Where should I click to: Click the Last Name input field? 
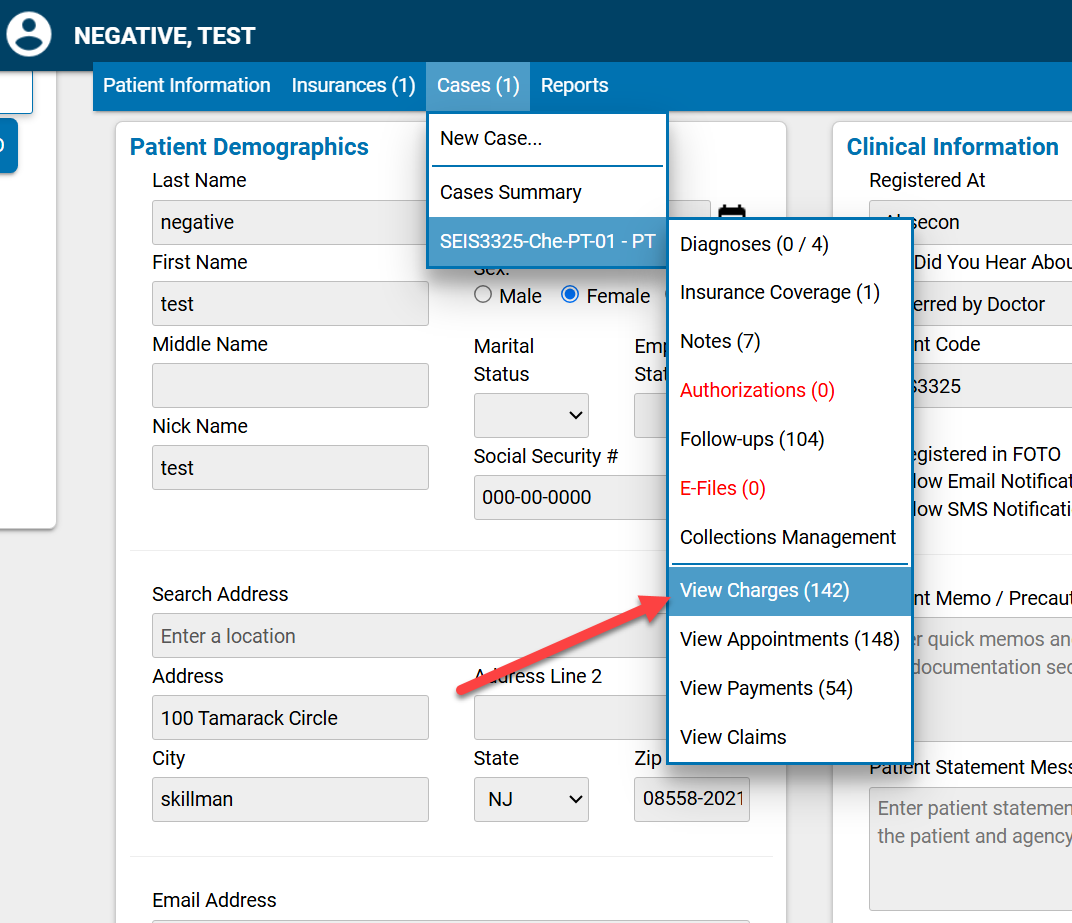(x=290, y=222)
